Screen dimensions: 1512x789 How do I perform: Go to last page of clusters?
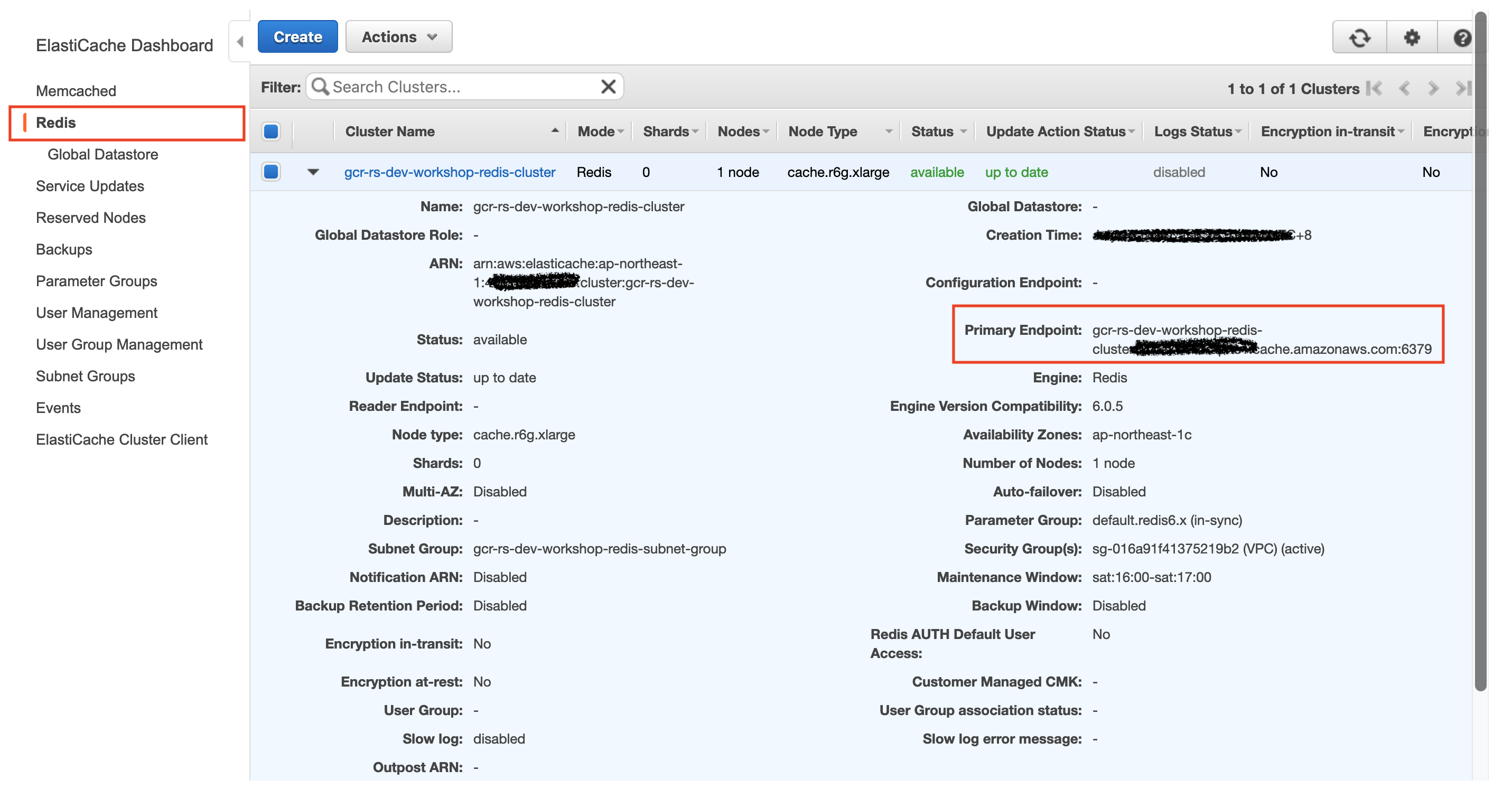pyautogui.click(x=1464, y=88)
